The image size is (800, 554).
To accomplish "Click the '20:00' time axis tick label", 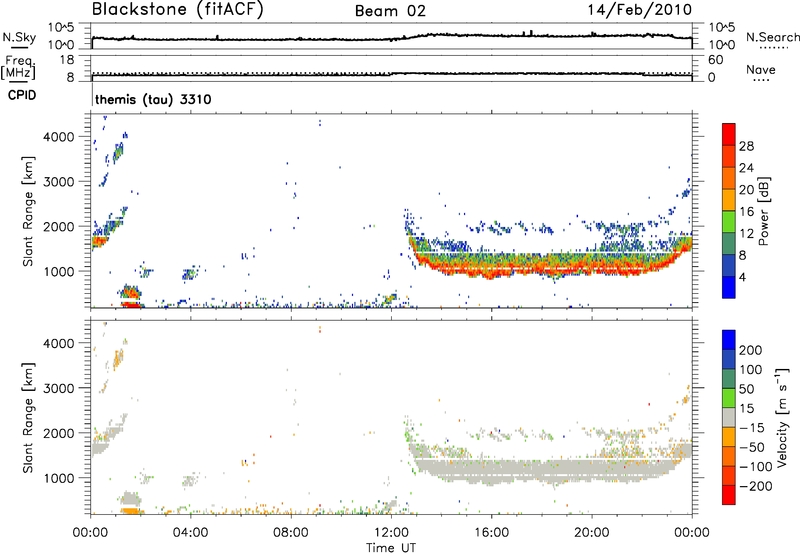I will pos(592,533).
